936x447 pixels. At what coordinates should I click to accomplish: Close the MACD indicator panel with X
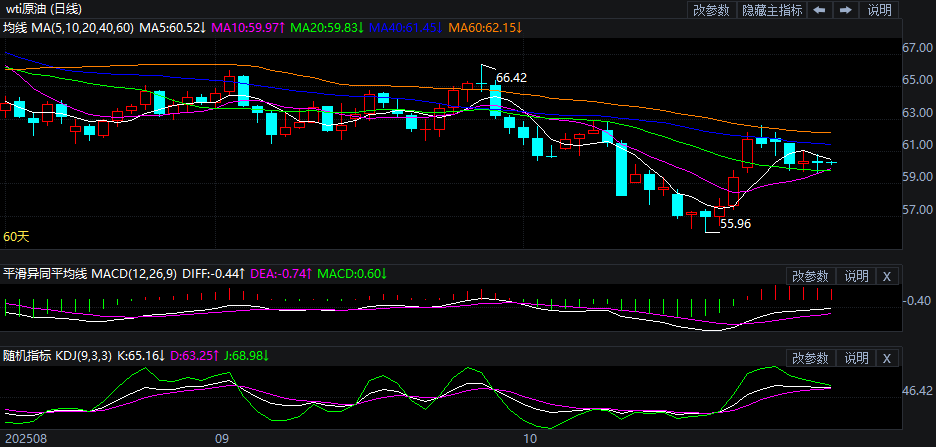[887, 276]
